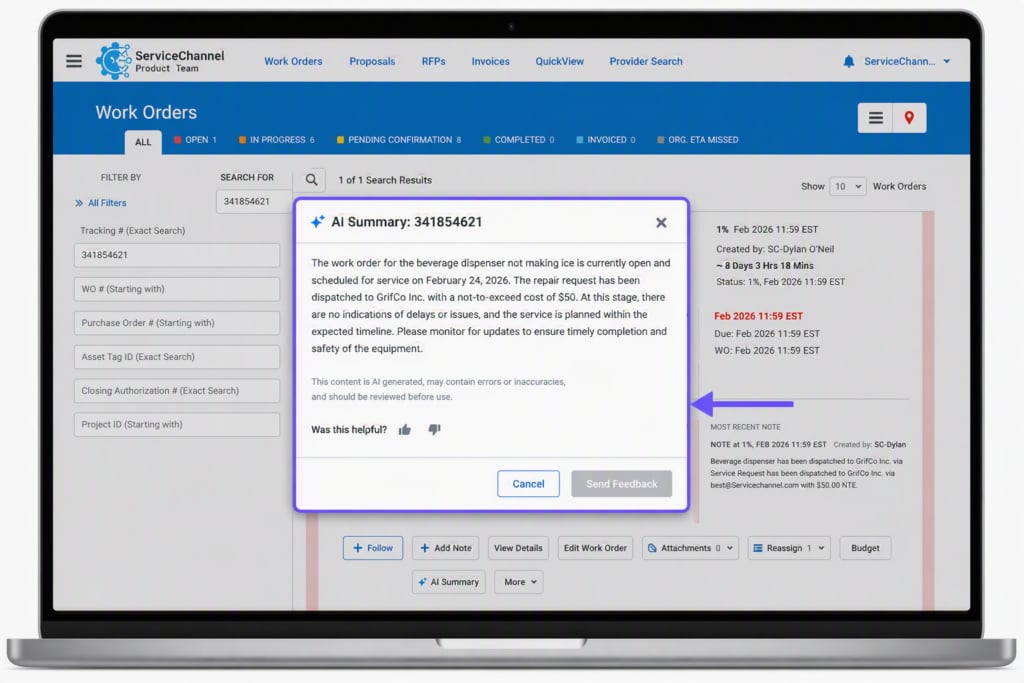
Task: Click Send Feedback button
Action: (x=622, y=484)
